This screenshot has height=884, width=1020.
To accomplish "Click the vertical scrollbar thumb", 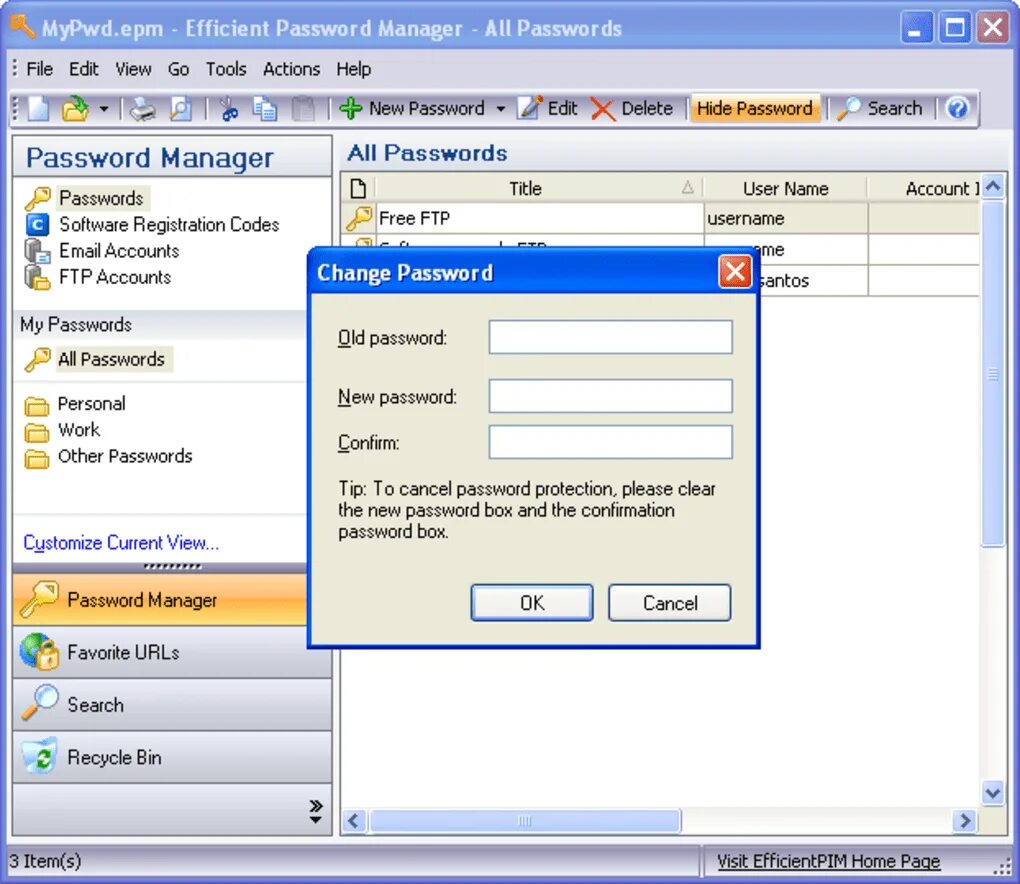I will 993,374.
